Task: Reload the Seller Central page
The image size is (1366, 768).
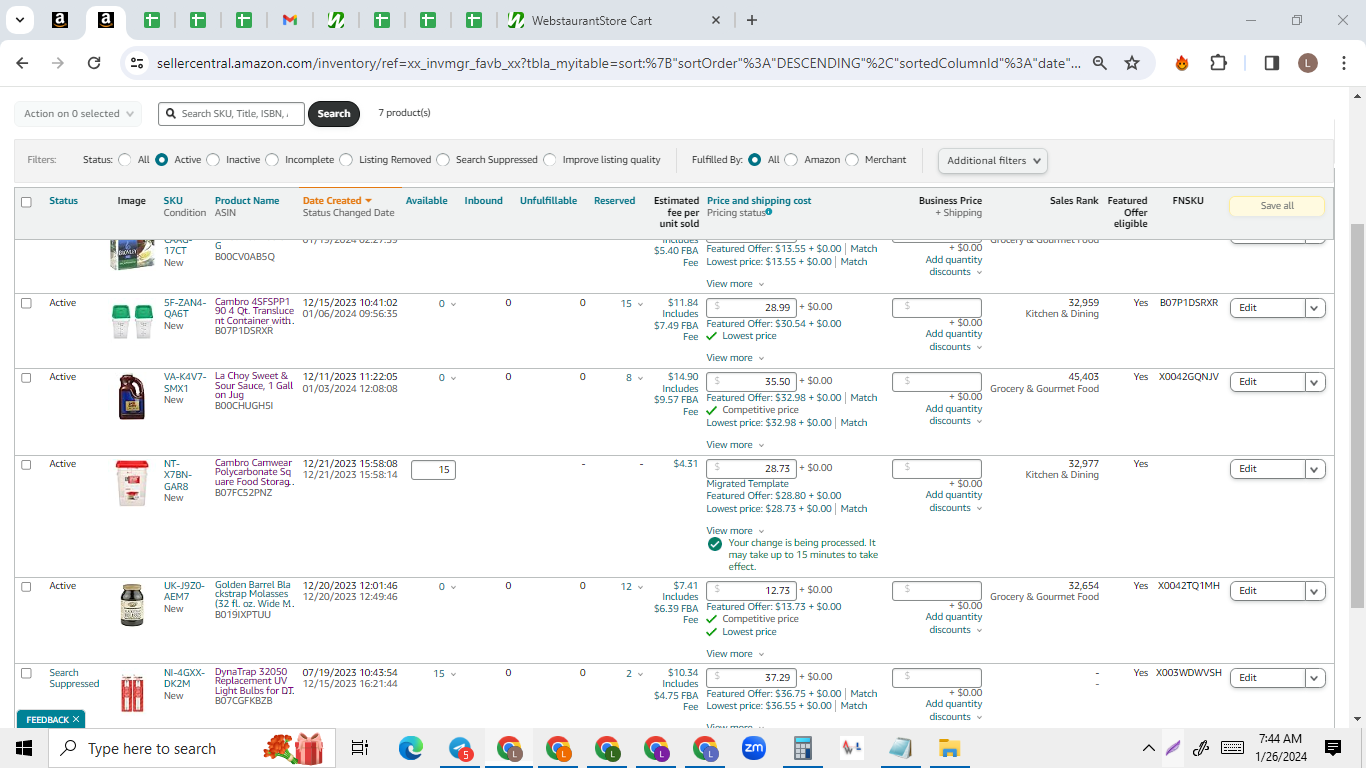Action: point(94,63)
